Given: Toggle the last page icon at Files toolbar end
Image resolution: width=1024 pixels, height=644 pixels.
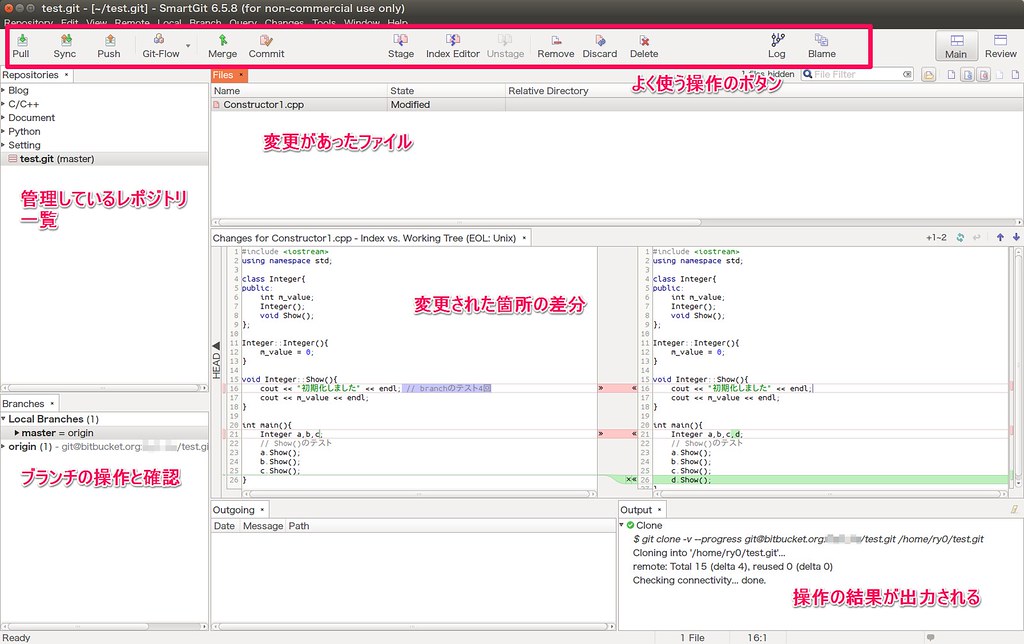Looking at the screenshot, I should tap(1015, 75).
